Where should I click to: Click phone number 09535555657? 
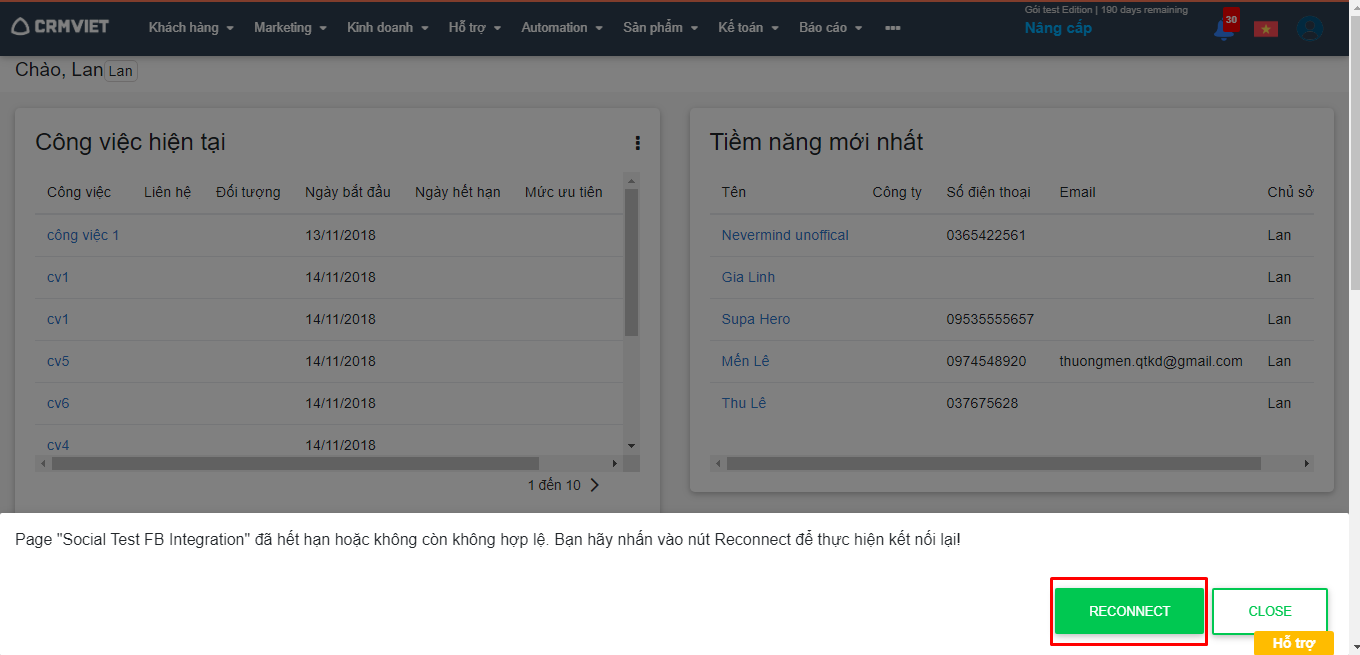tap(990, 319)
